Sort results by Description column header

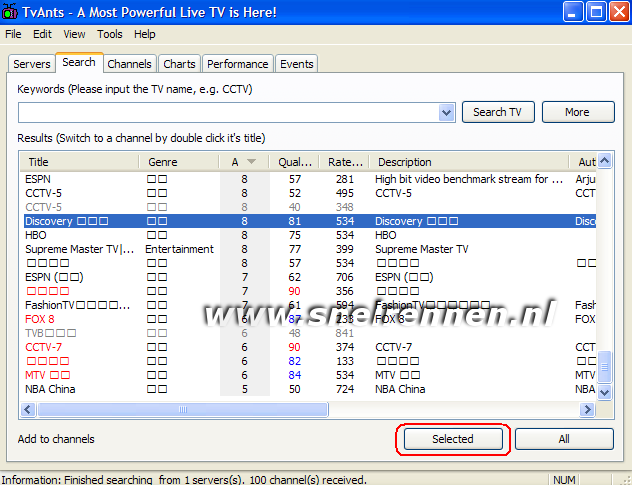469,162
